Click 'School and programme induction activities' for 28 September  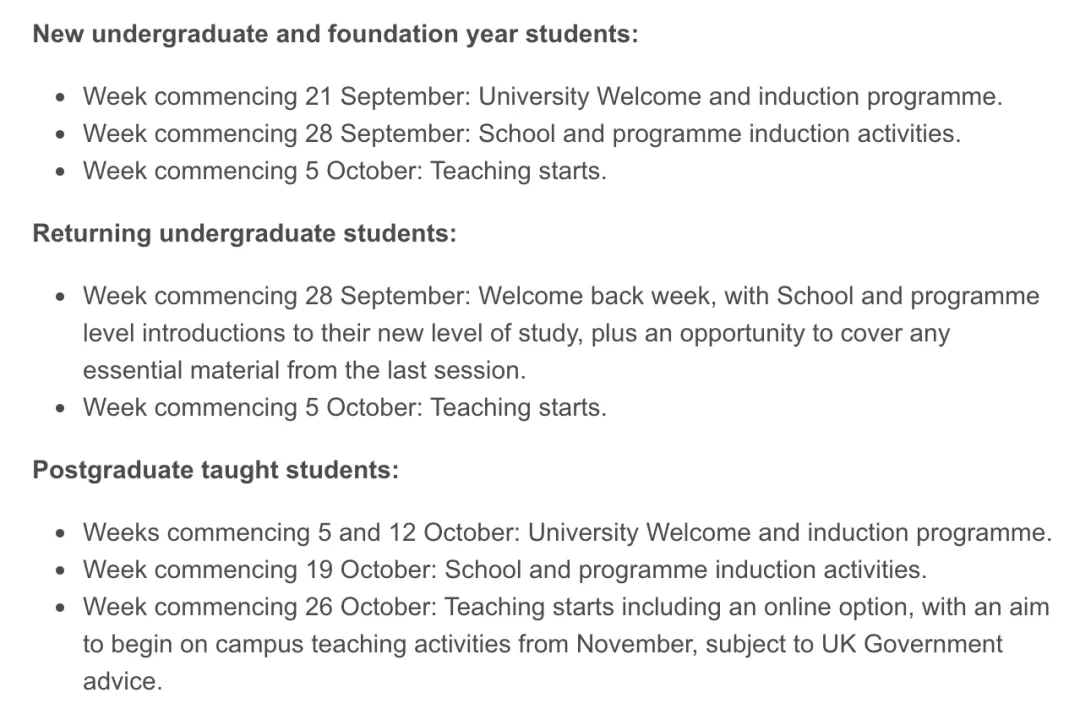(x=720, y=134)
